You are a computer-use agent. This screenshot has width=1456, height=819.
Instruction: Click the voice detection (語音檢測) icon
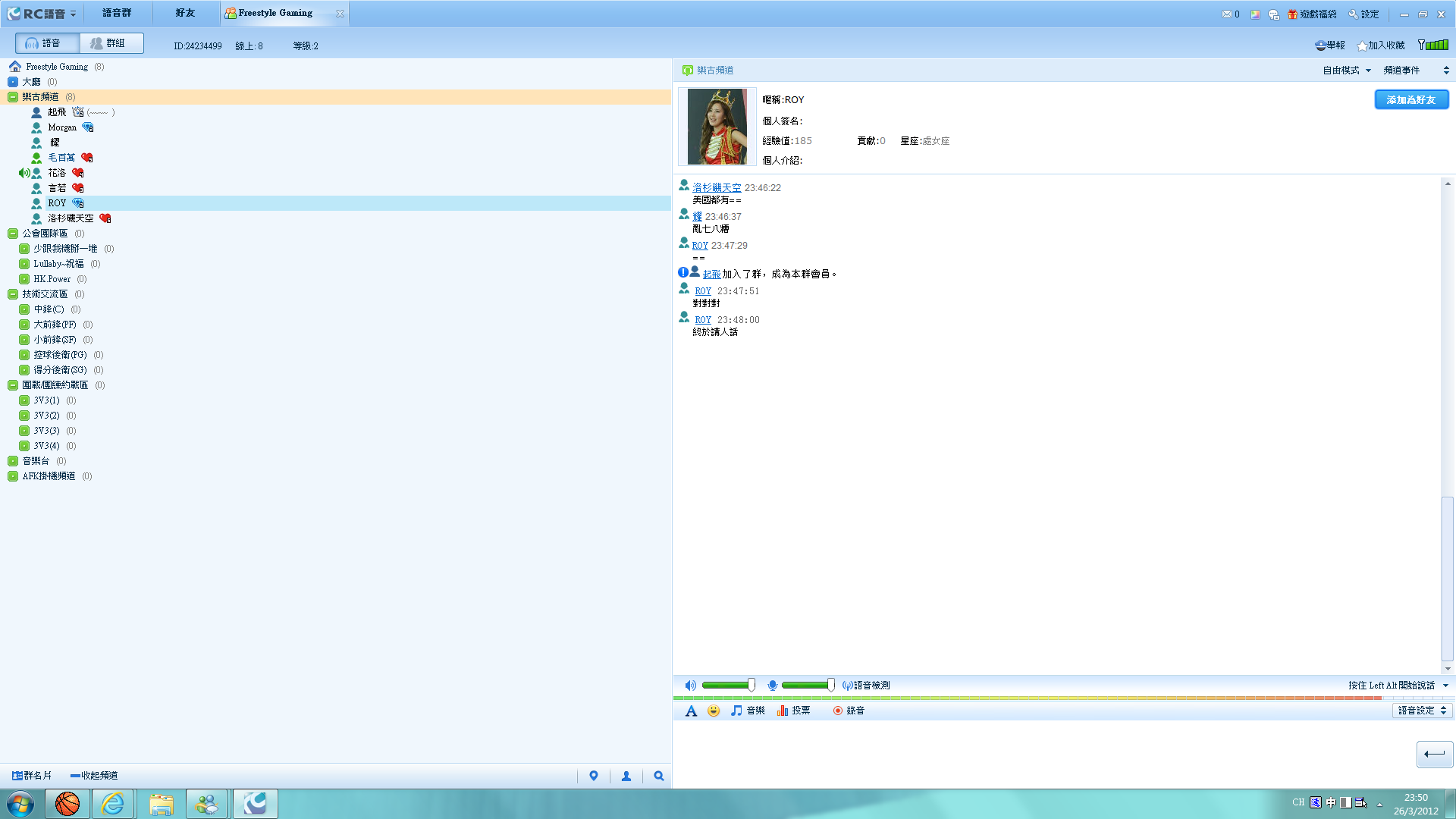click(x=848, y=686)
